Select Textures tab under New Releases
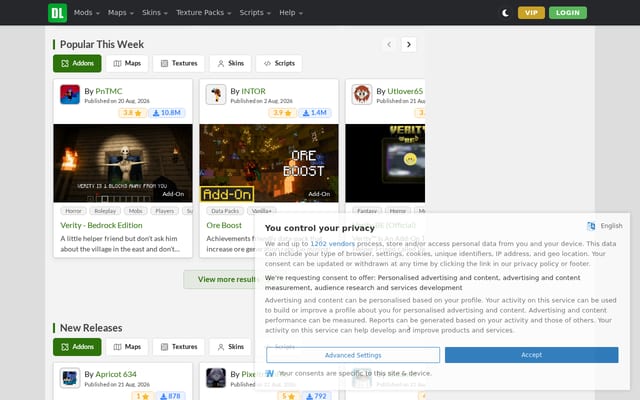The image size is (640, 400). tap(178, 347)
